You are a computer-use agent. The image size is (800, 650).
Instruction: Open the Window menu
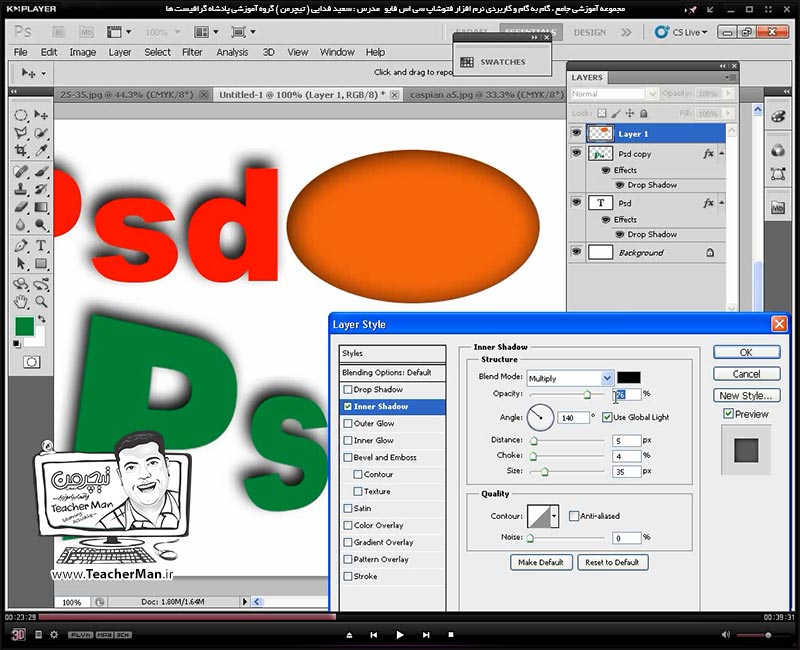337,52
